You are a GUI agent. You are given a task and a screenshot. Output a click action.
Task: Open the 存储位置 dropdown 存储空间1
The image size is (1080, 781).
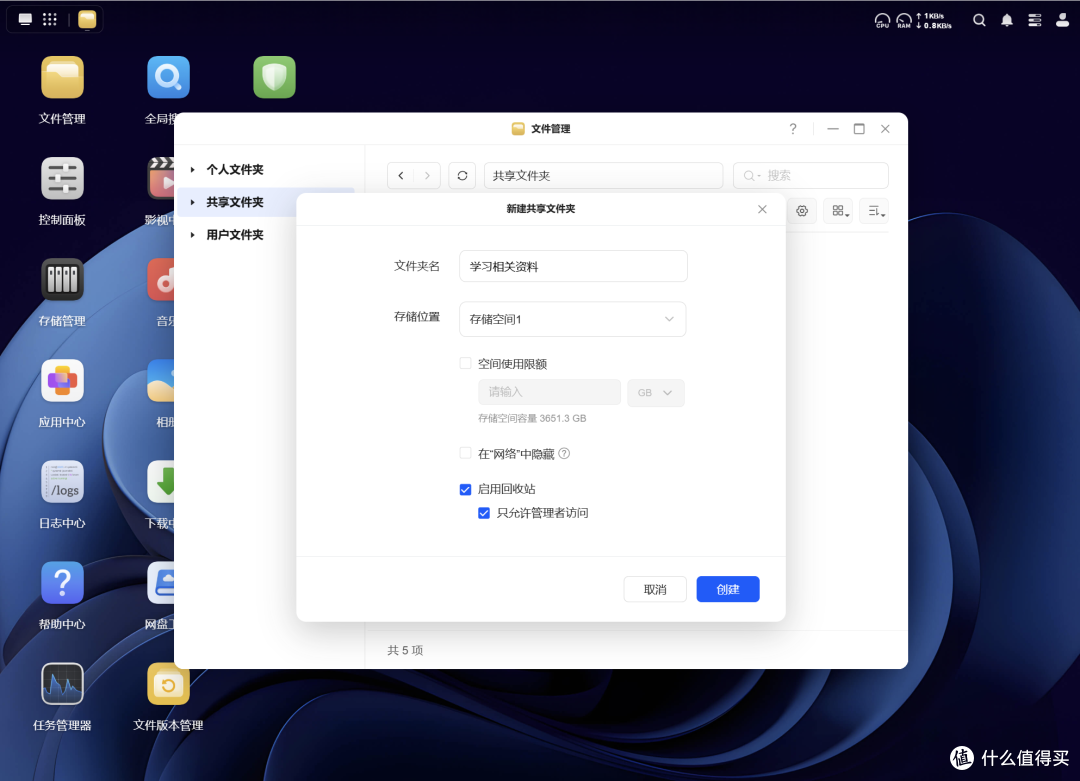click(x=572, y=319)
